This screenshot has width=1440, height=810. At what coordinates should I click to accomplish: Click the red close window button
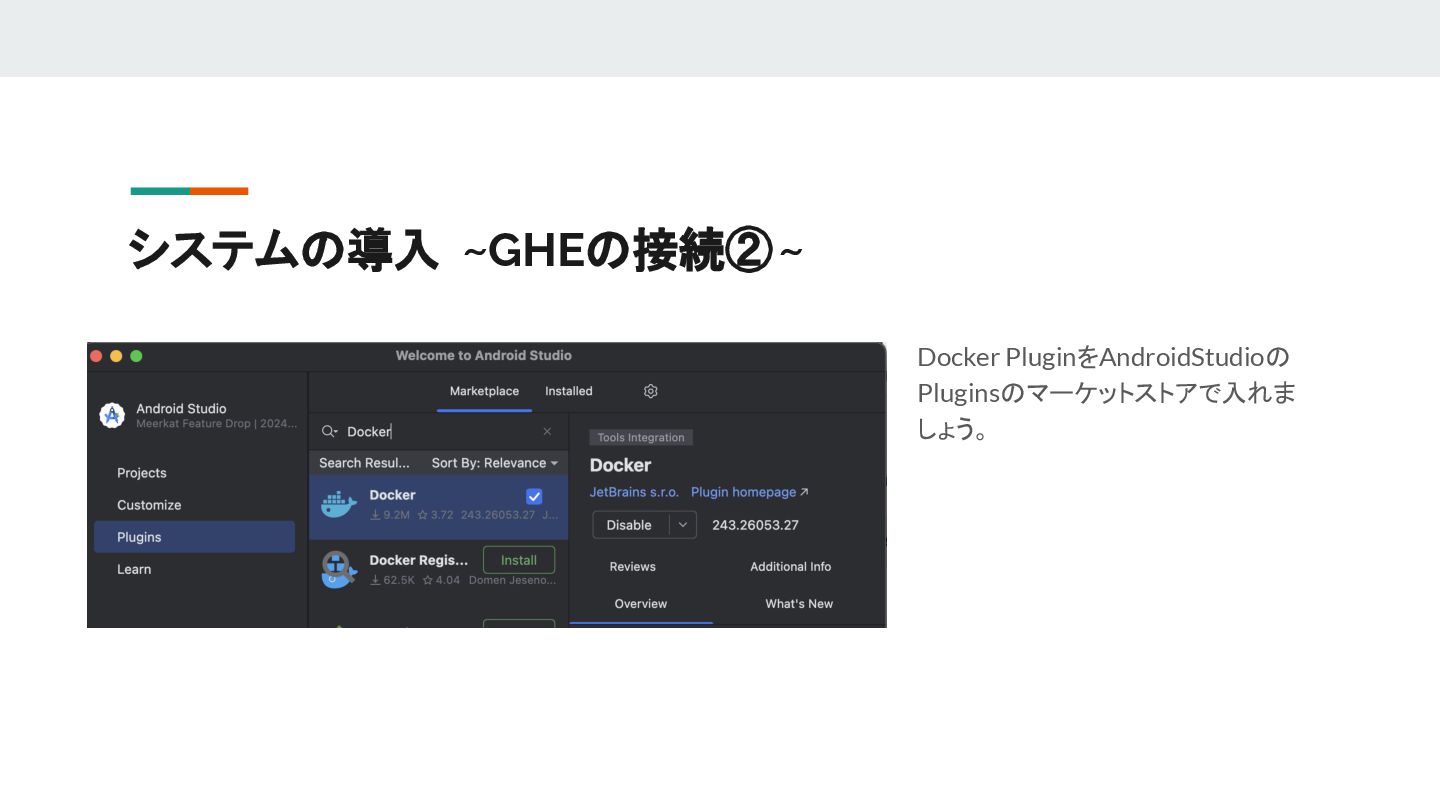point(96,356)
